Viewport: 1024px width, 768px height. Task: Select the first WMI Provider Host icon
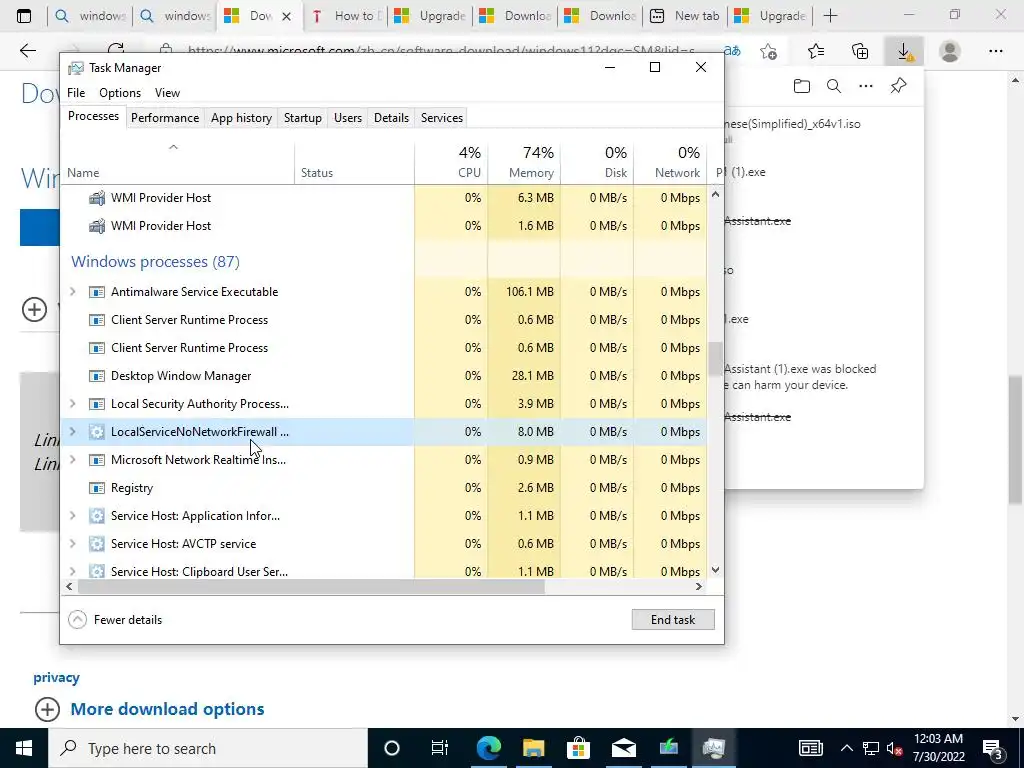[97, 198]
